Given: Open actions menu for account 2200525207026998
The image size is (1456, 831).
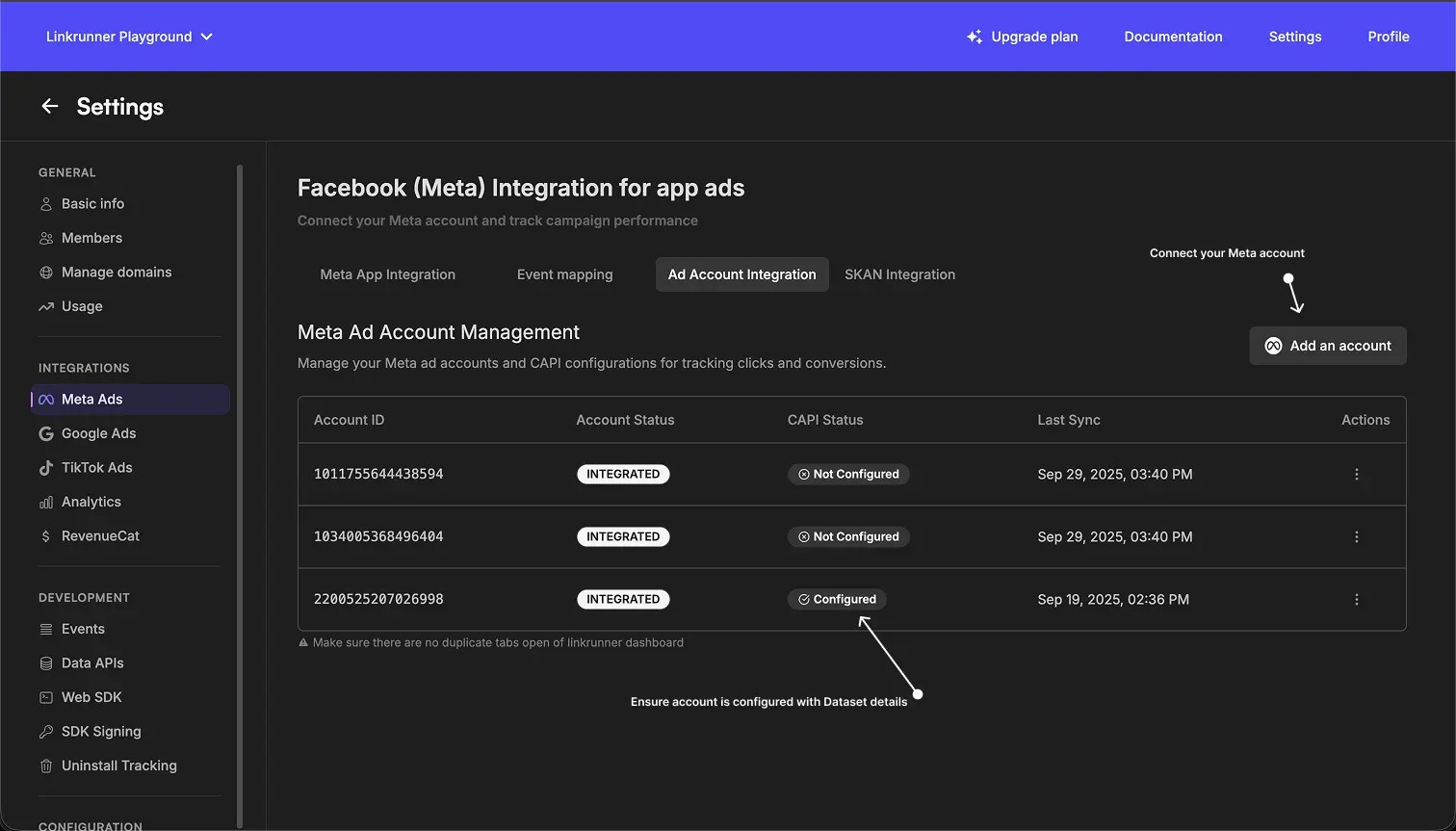Looking at the screenshot, I should 1356,599.
